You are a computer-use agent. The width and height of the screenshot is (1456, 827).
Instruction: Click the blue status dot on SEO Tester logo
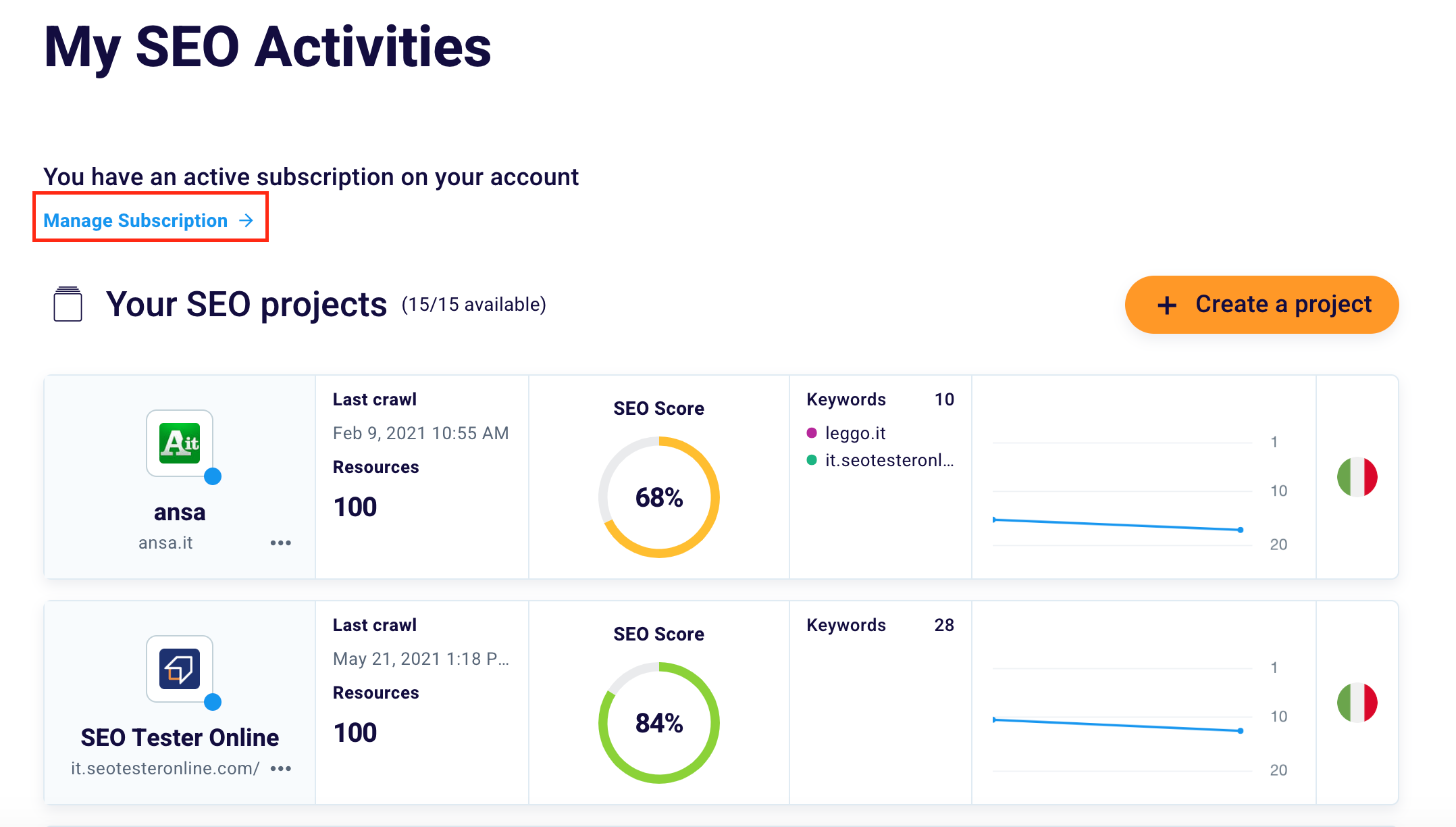tap(213, 702)
